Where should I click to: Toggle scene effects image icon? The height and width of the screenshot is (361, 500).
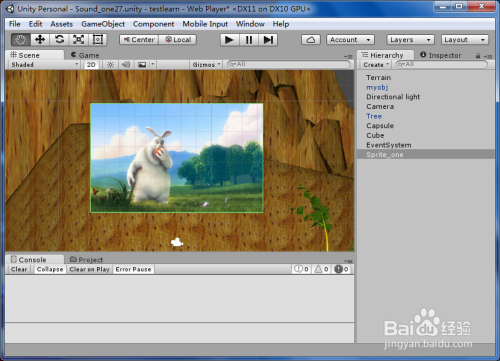coord(142,65)
